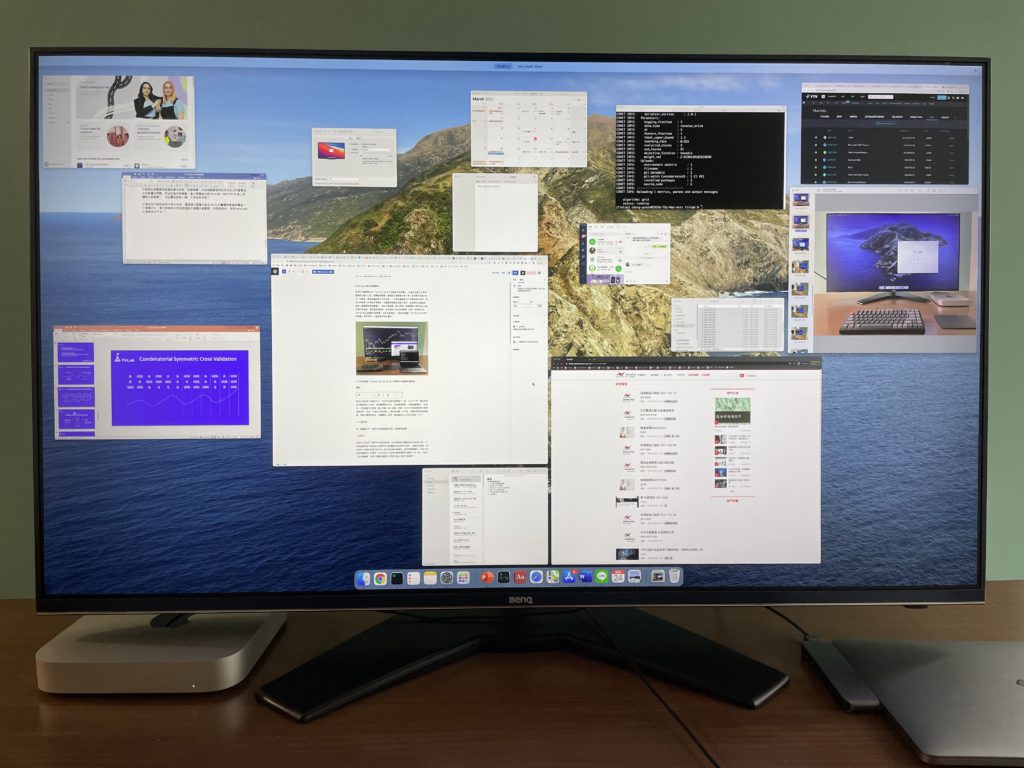The height and width of the screenshot is (768, 1024).
Task: Open the Trash in the Dock
Action: coord(674,577)
